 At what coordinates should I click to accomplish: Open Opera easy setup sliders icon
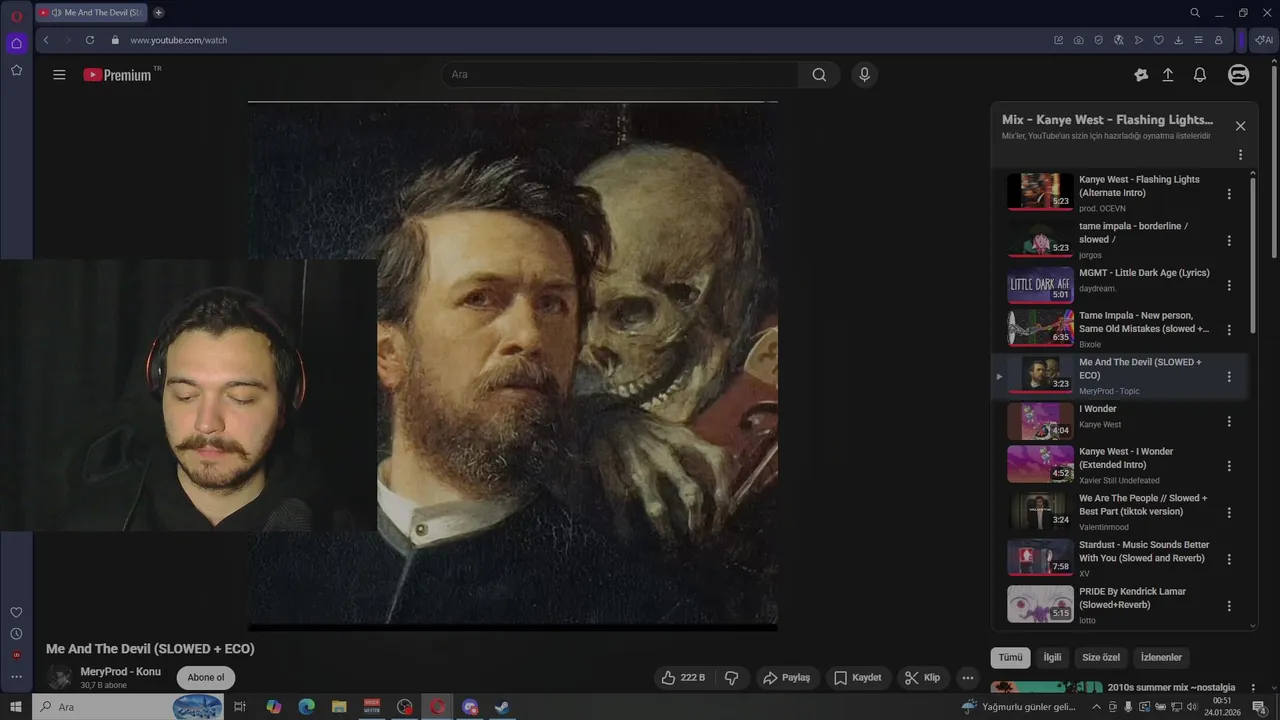[1198, 40]
